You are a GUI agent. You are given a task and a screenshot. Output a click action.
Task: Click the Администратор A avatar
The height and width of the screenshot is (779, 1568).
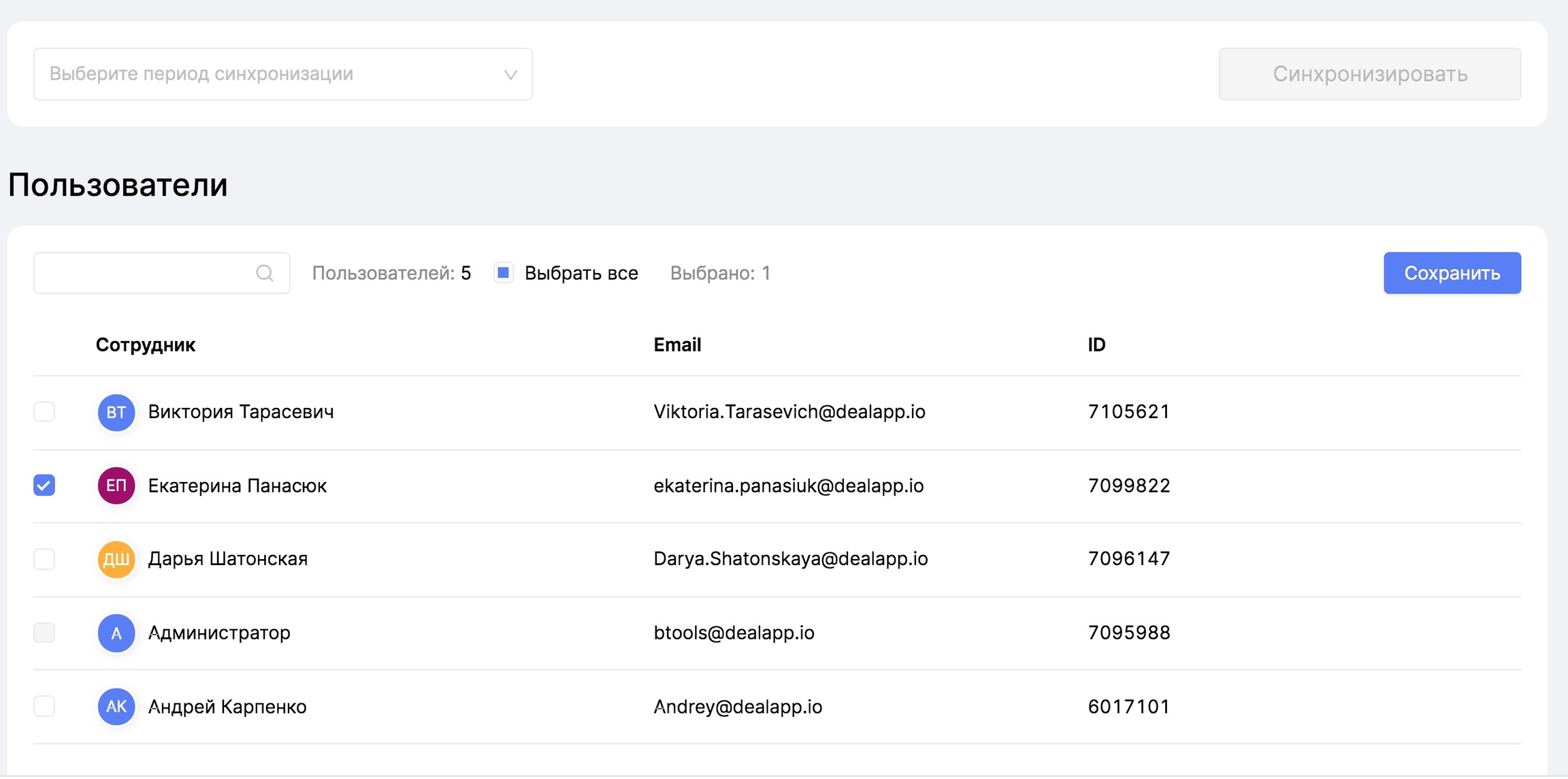pos(116,633)
